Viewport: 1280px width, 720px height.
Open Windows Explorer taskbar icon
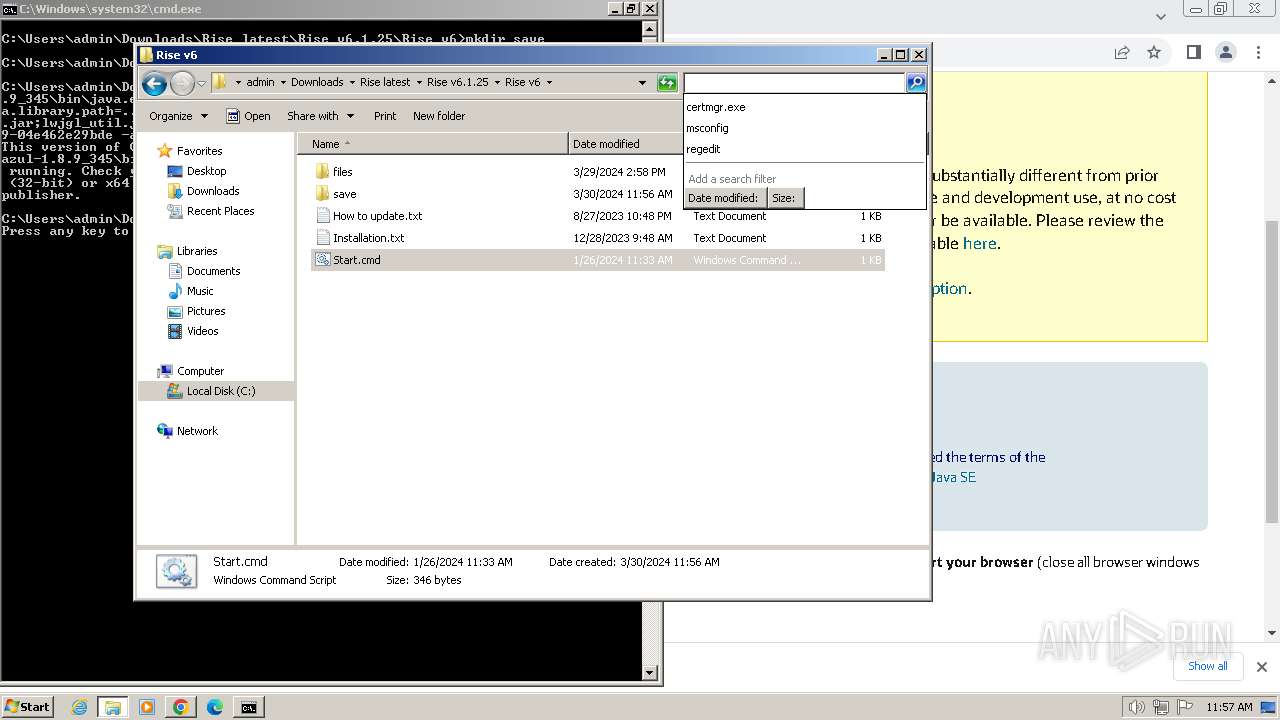(112, 707)
